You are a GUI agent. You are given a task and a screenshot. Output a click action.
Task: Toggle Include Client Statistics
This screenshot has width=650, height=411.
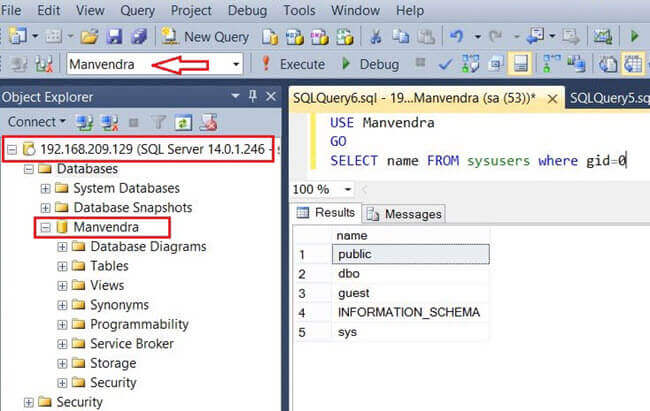pyautogui.click(x=576, y=64)
